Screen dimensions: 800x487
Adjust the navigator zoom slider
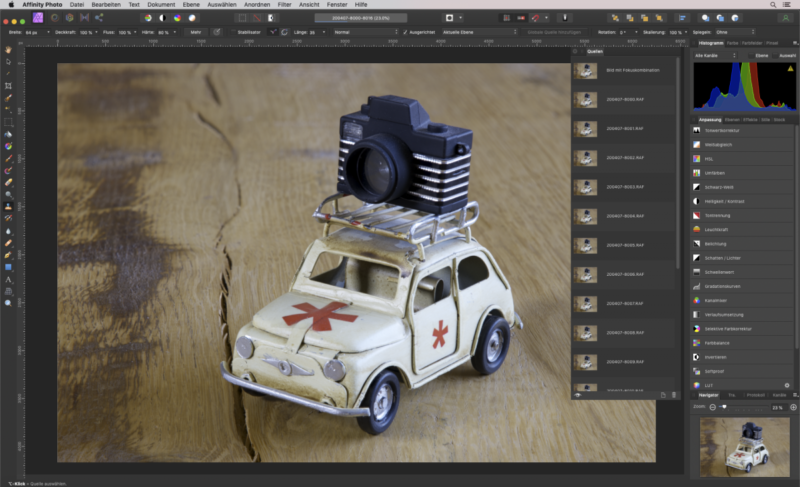coord(724,407)
